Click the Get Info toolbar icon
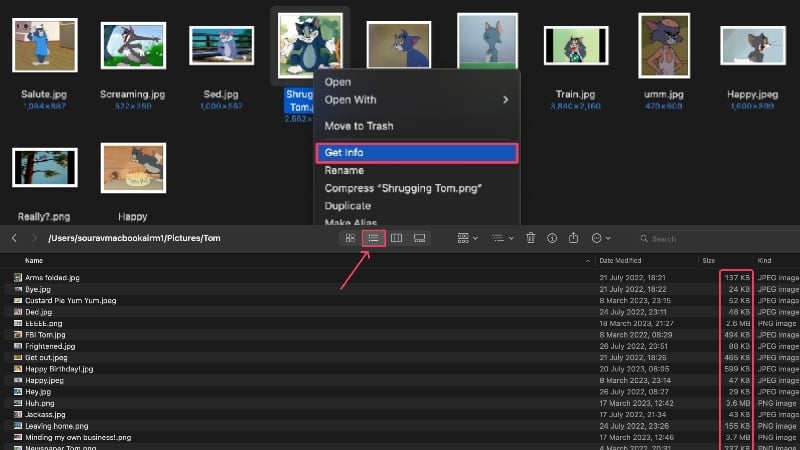Viewport: 800px width, 450px height. [552, 238]
